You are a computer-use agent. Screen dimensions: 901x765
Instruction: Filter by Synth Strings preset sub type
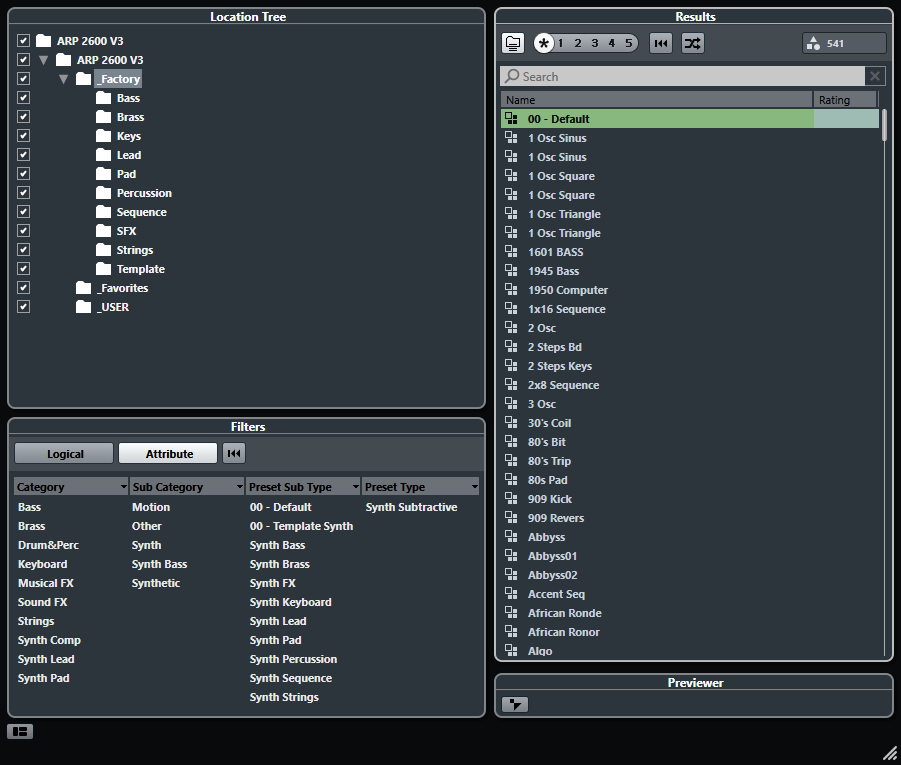click(x=284, y=697)
